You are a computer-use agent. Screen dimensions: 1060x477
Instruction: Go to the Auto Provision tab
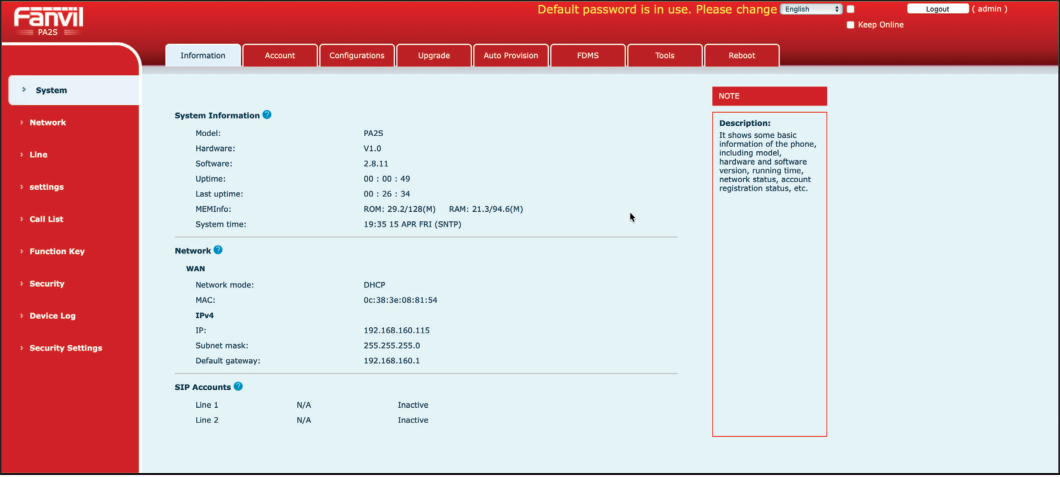[x=511, y=55]
